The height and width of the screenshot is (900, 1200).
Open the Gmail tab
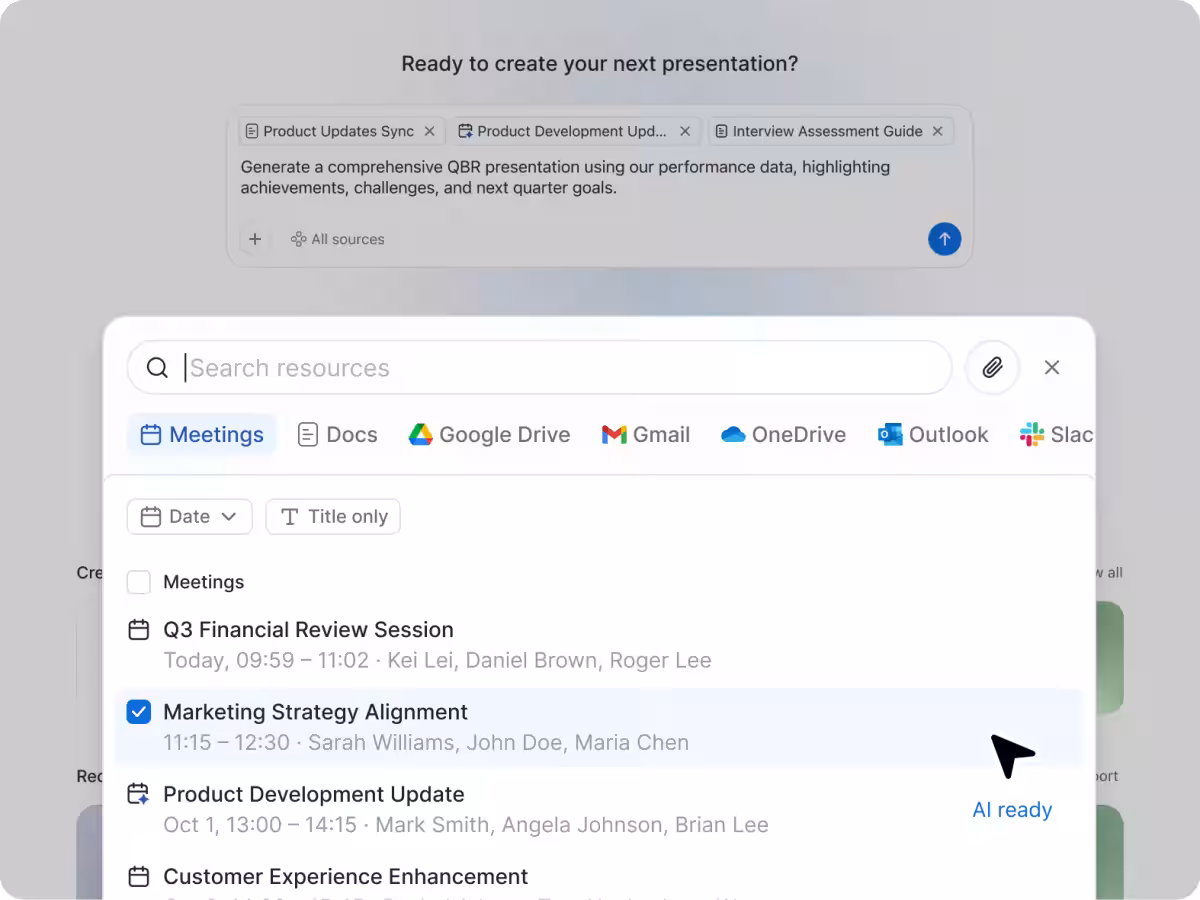coord(646,434)
